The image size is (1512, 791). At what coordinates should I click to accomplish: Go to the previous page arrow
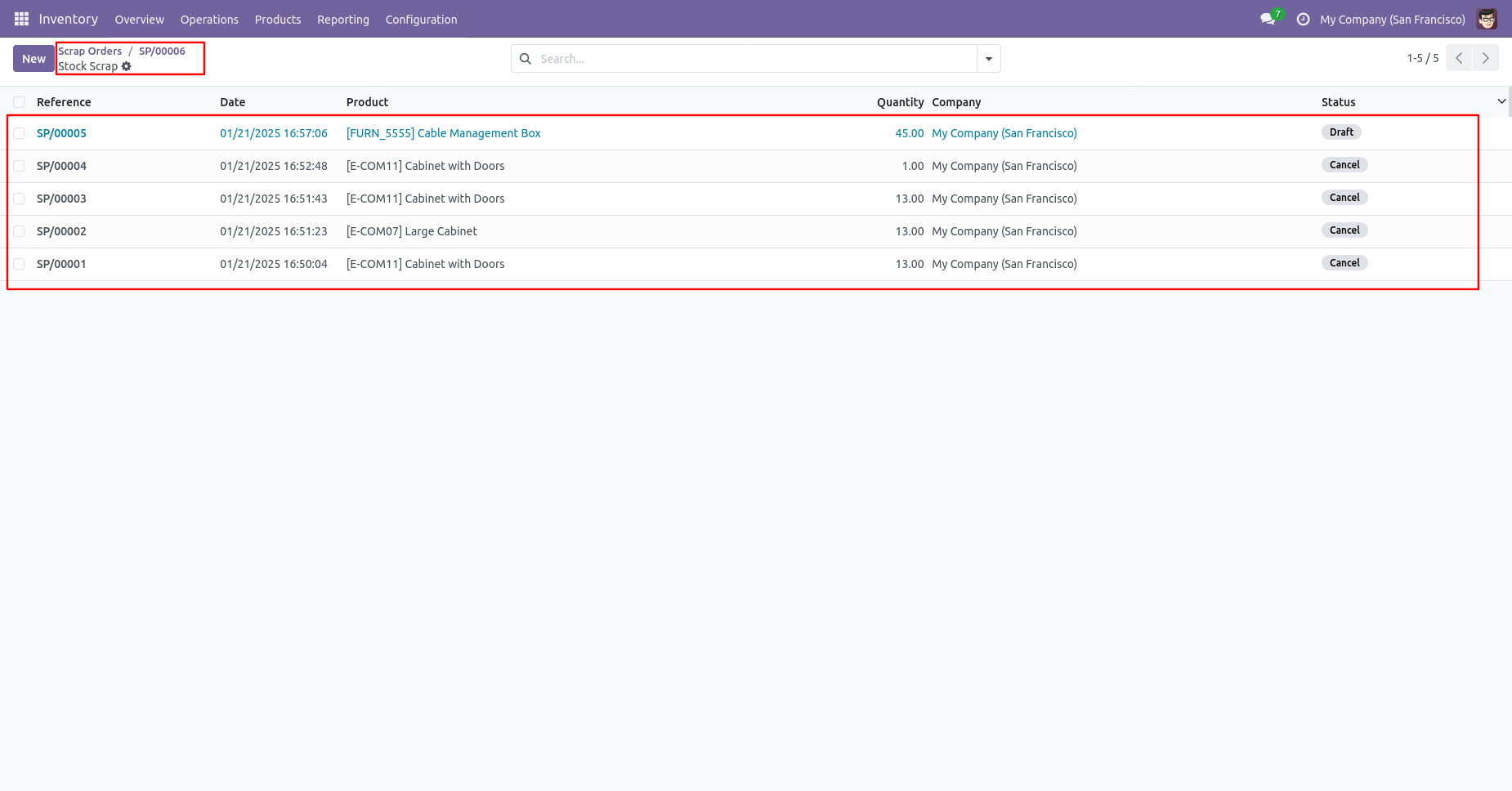pos(1459,58)
